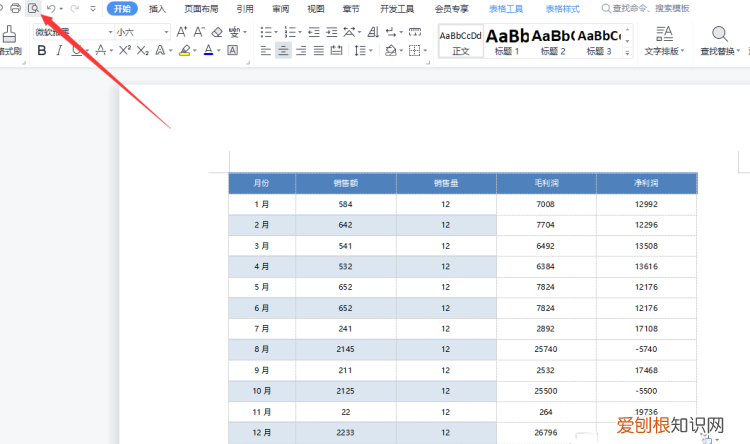The height and width of the screenshot is (444, 750).
Task: Expand the styles gallery list
Action: (x=628, y=50)
